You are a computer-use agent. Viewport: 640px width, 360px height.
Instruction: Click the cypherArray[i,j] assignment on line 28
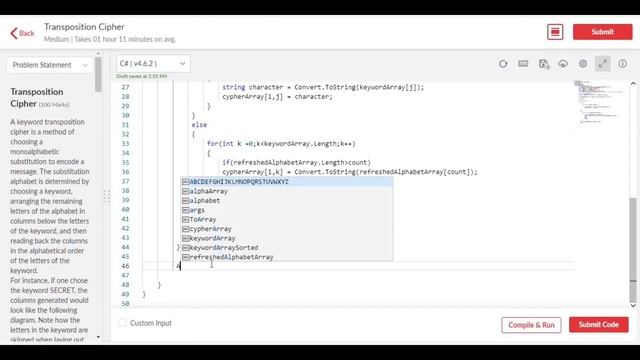point(278,97)
